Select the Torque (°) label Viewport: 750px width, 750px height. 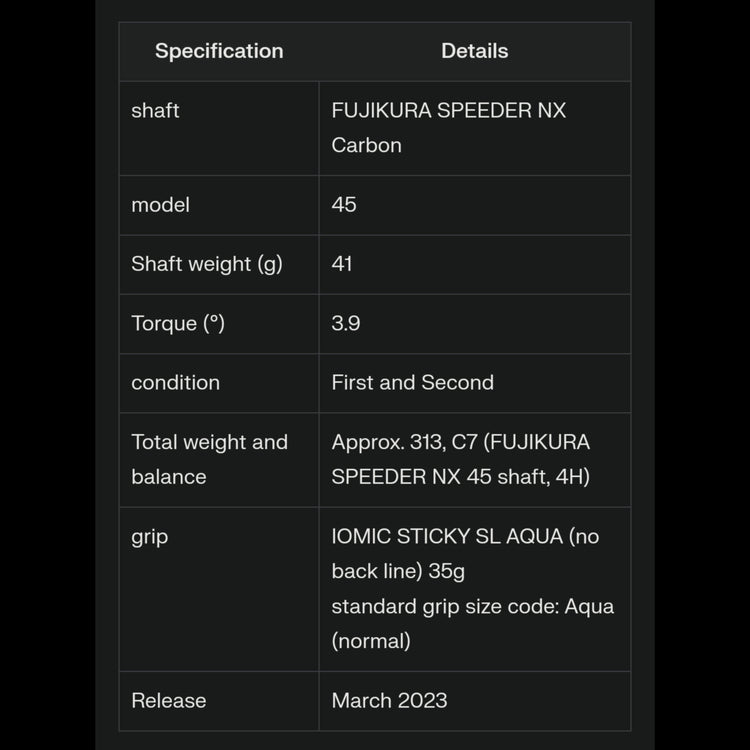tap(178, 323)
